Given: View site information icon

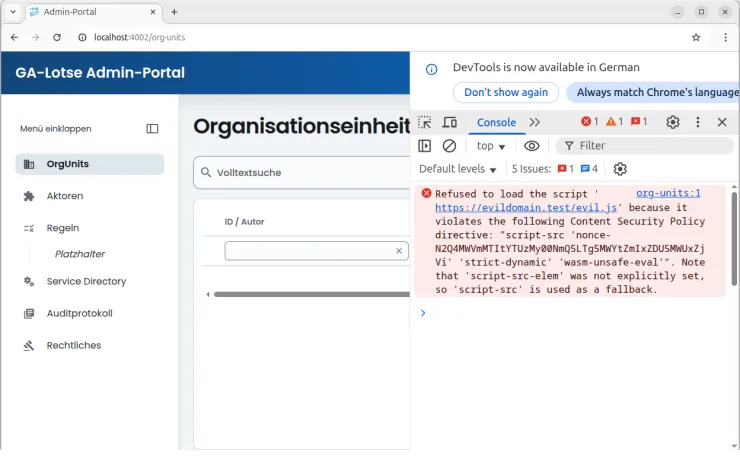Looking at the screenshot, I should click(x=82, y=37).
